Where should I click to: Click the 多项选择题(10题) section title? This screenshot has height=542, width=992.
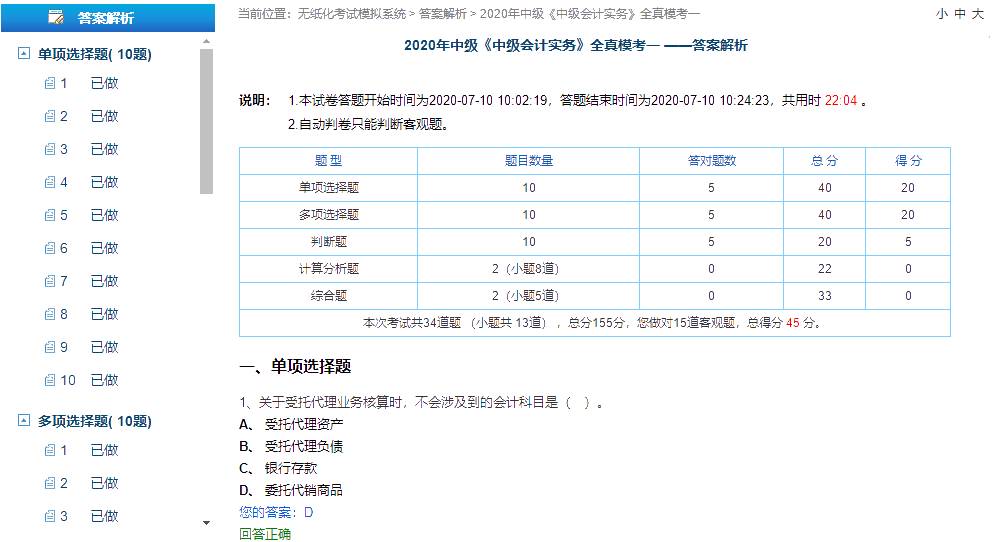coord(95,421)
